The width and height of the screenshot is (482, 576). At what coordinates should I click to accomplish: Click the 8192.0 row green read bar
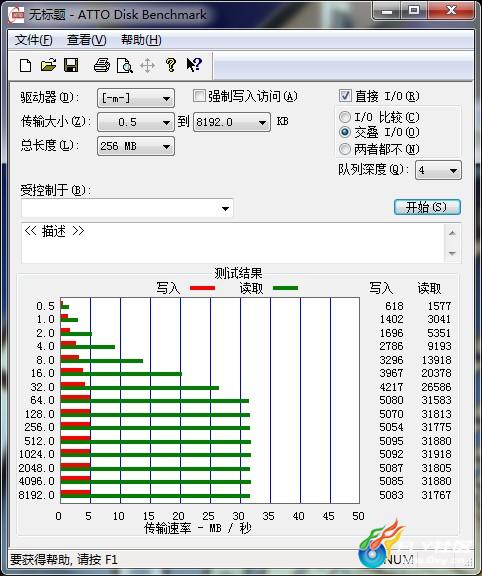click(x=155, y=496)
